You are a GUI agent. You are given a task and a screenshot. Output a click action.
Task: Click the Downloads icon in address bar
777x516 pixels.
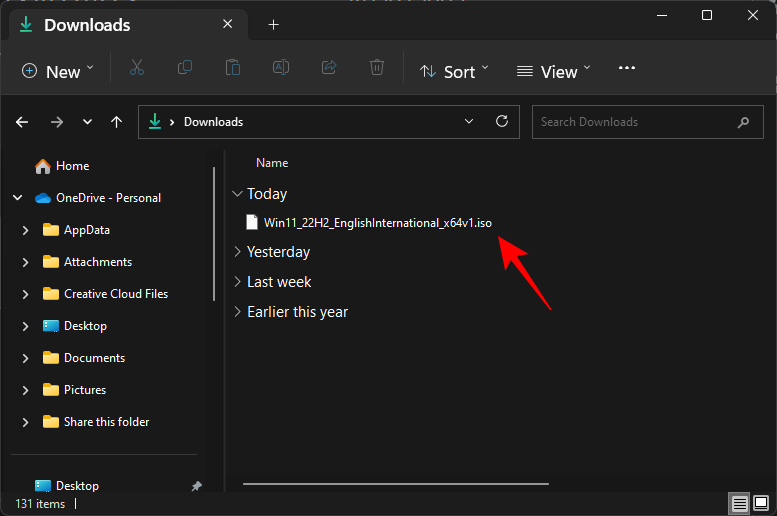click(155, 121)
